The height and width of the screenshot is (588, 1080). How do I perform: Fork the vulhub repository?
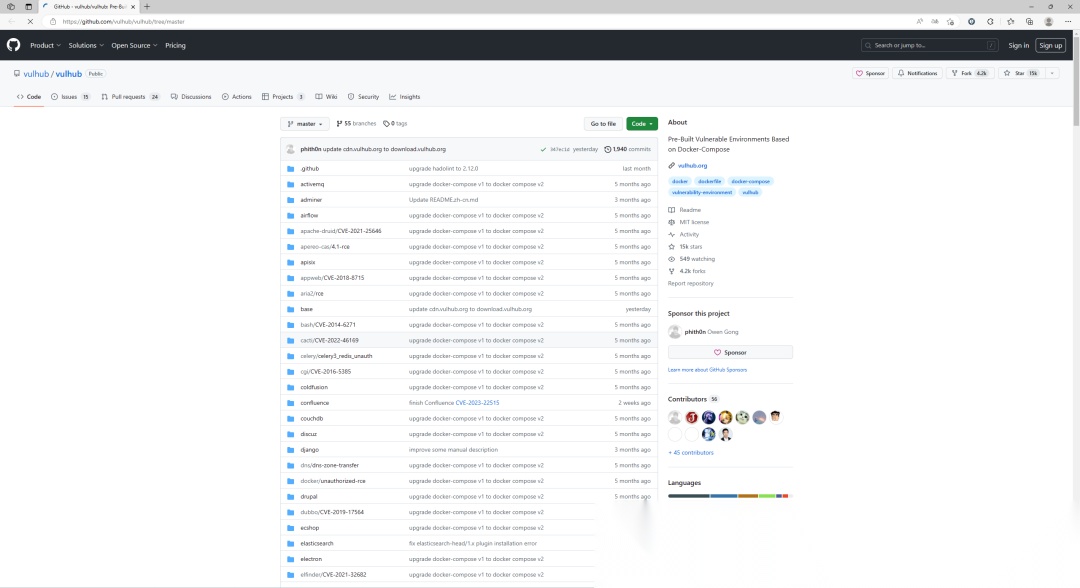pos(970,73)
